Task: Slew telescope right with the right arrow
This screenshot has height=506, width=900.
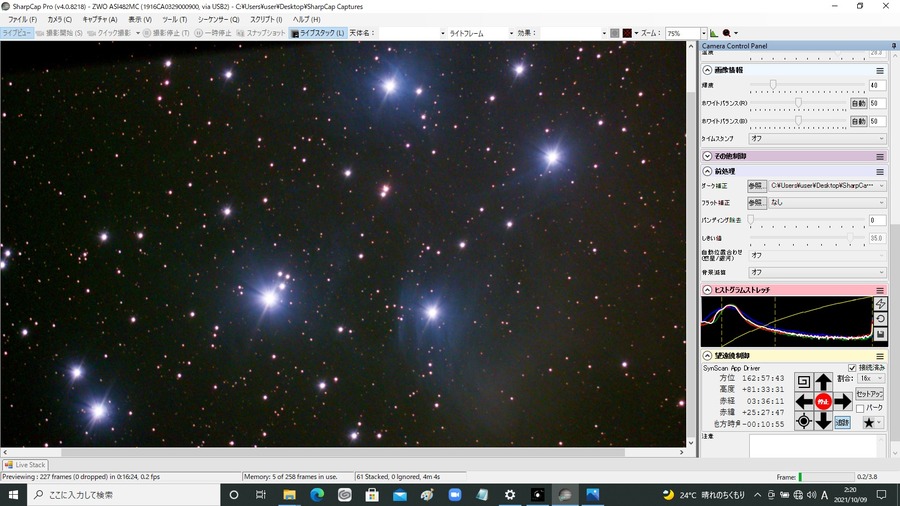Action: coord(843,402)
